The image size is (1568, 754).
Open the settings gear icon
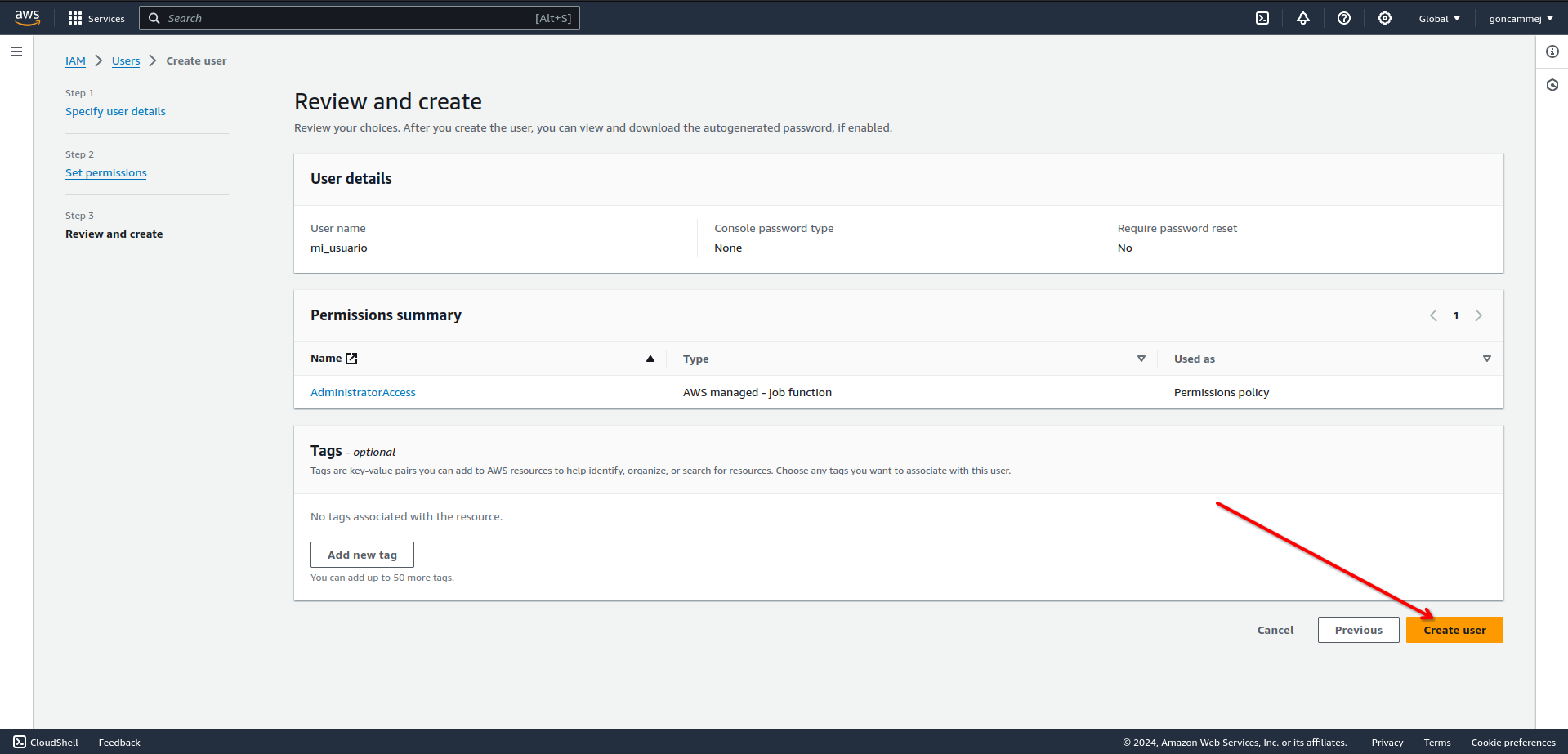click(x=1385, y=18)
